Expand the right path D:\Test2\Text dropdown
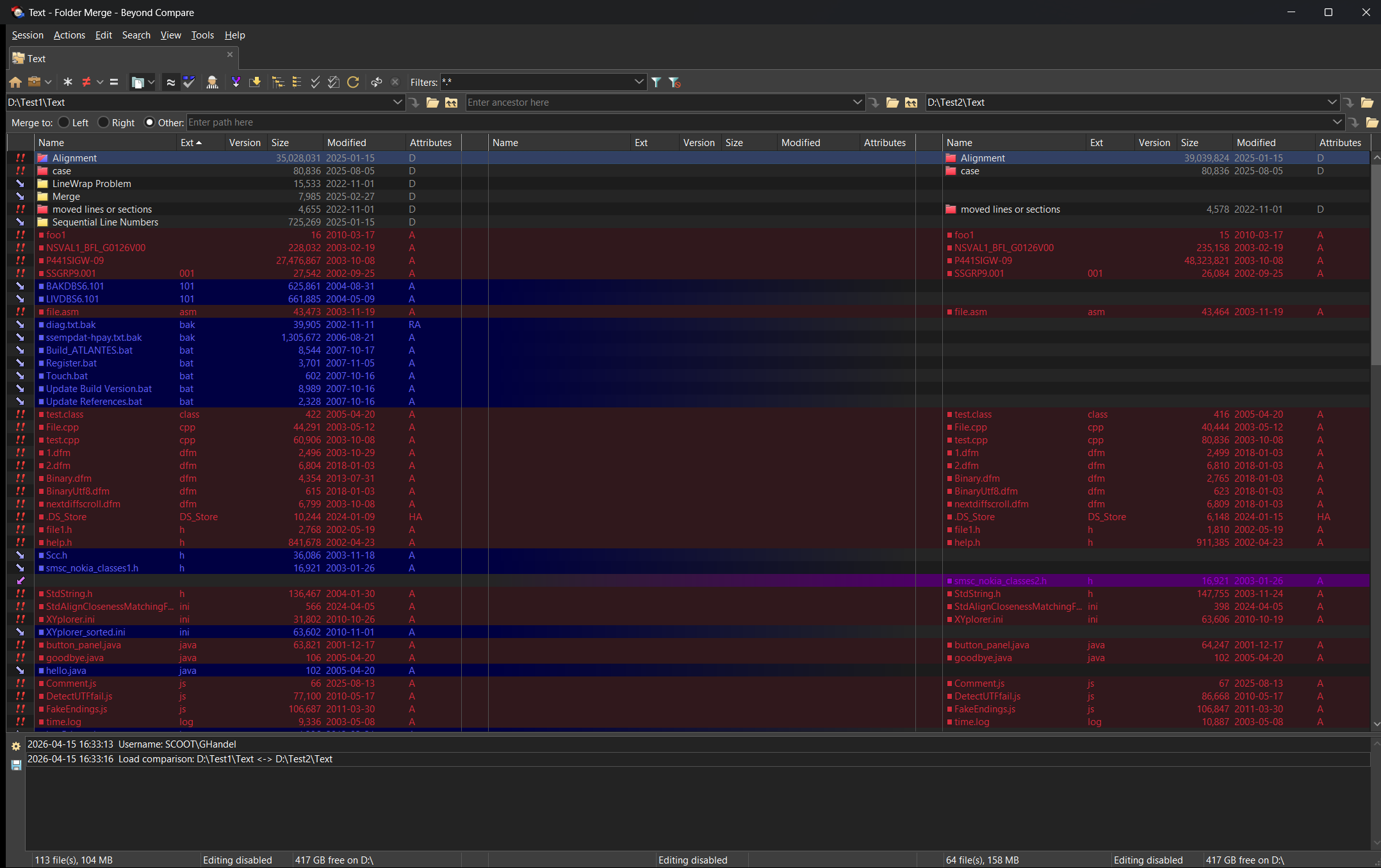 (1332, 102)
